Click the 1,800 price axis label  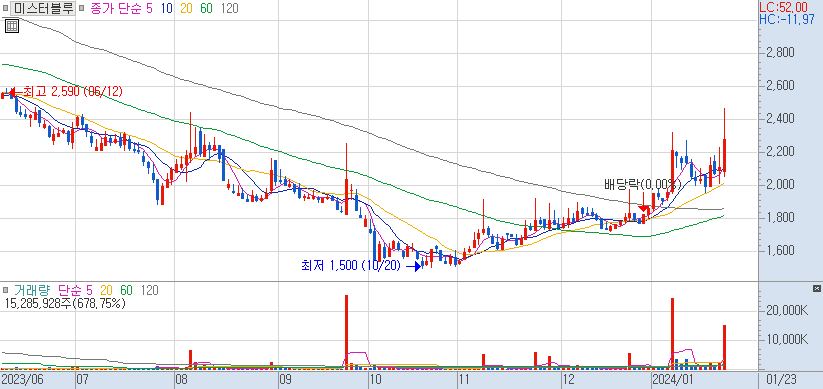pyautogui.click(x=779, y=217)
